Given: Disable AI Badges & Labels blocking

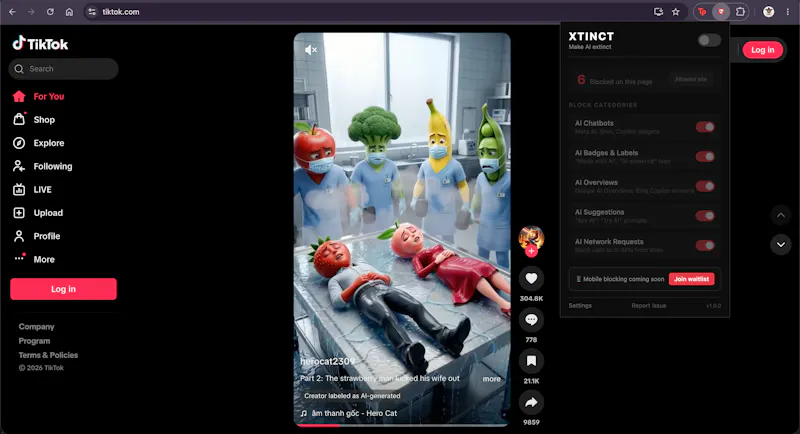Looking at the screenshot, I should [x=705, y=157].
